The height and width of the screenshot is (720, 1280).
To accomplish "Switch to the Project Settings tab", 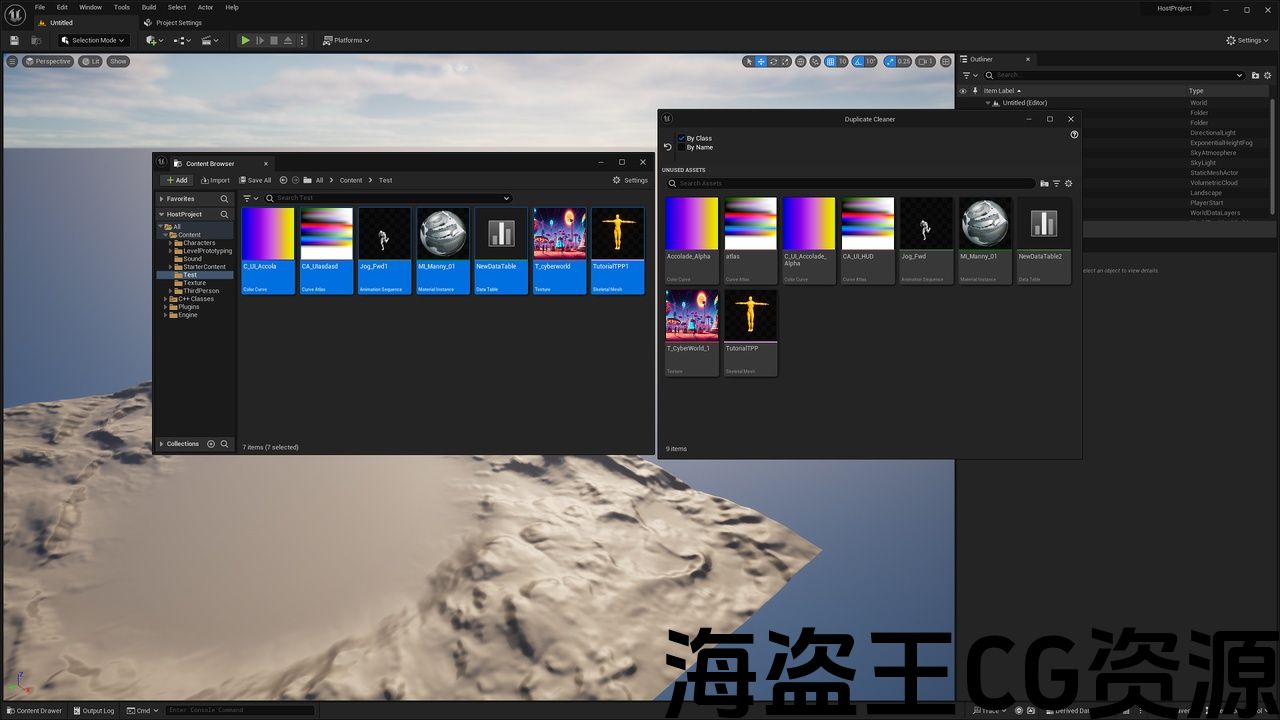I will click(x=178, y=22).
